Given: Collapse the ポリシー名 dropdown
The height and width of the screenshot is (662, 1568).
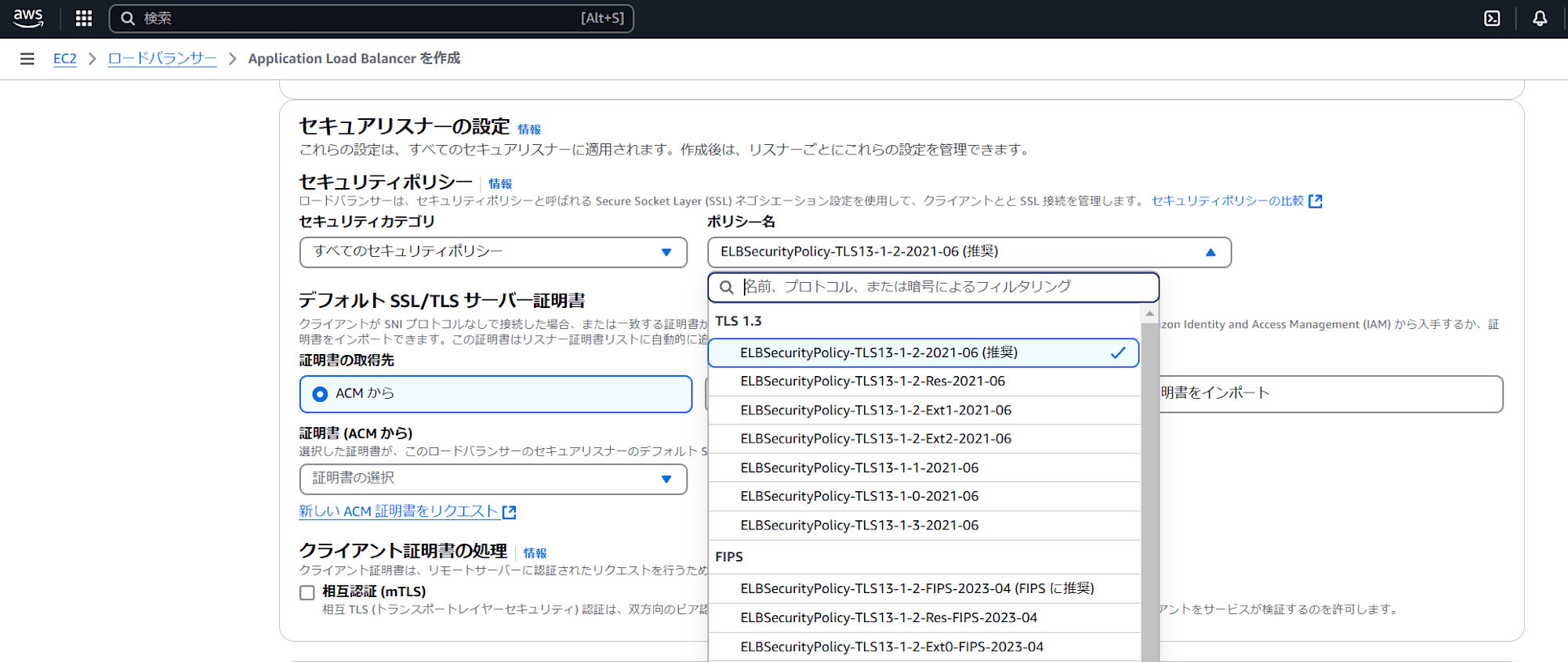Looking at the screenshot, I should (x=969, y=252).
